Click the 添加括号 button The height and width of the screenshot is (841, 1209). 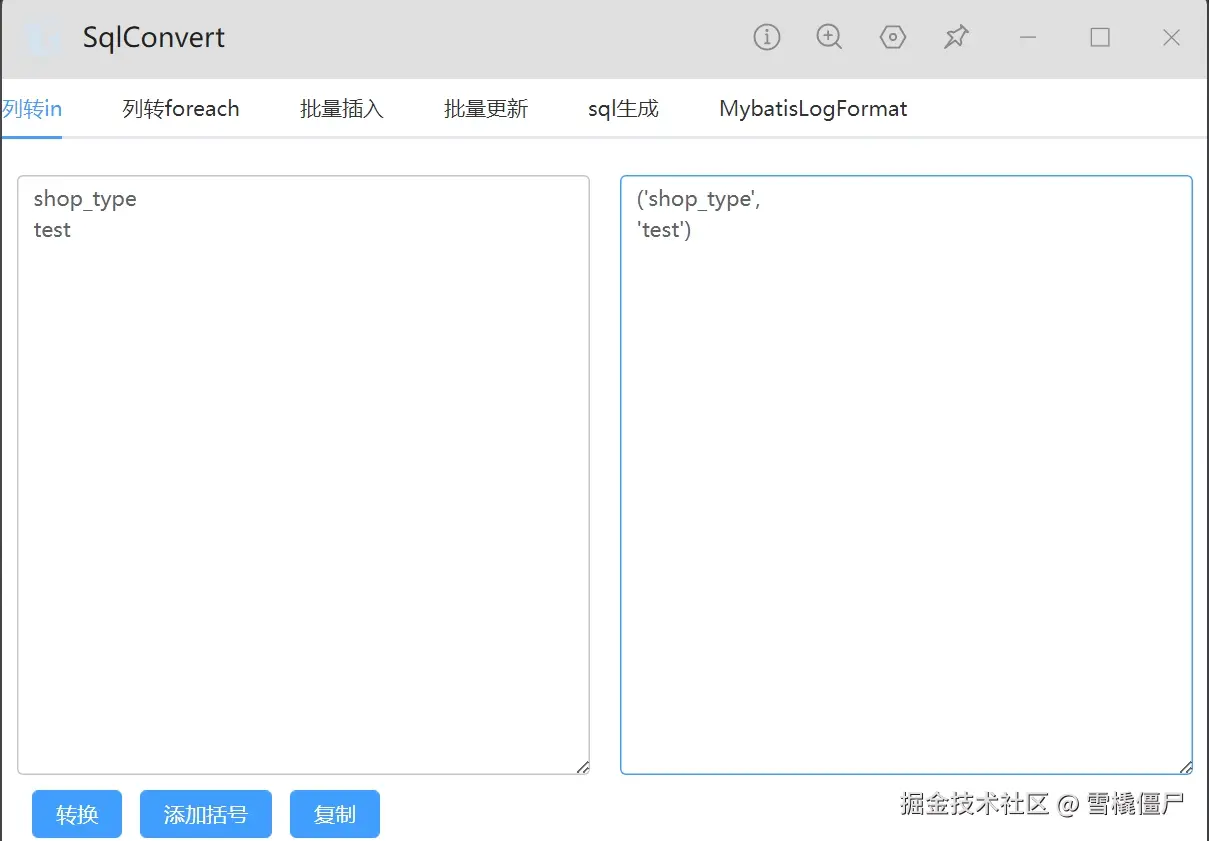click(x=206, y=814)
